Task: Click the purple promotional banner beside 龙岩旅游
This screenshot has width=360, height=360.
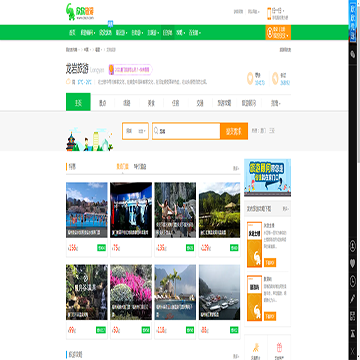Action: click(131, 69)
